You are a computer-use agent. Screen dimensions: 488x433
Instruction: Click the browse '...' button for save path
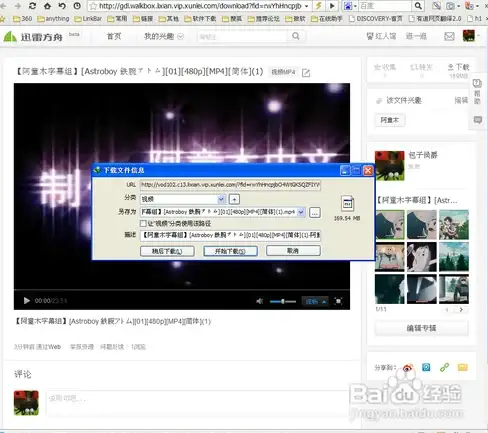[x=315, y=213]
